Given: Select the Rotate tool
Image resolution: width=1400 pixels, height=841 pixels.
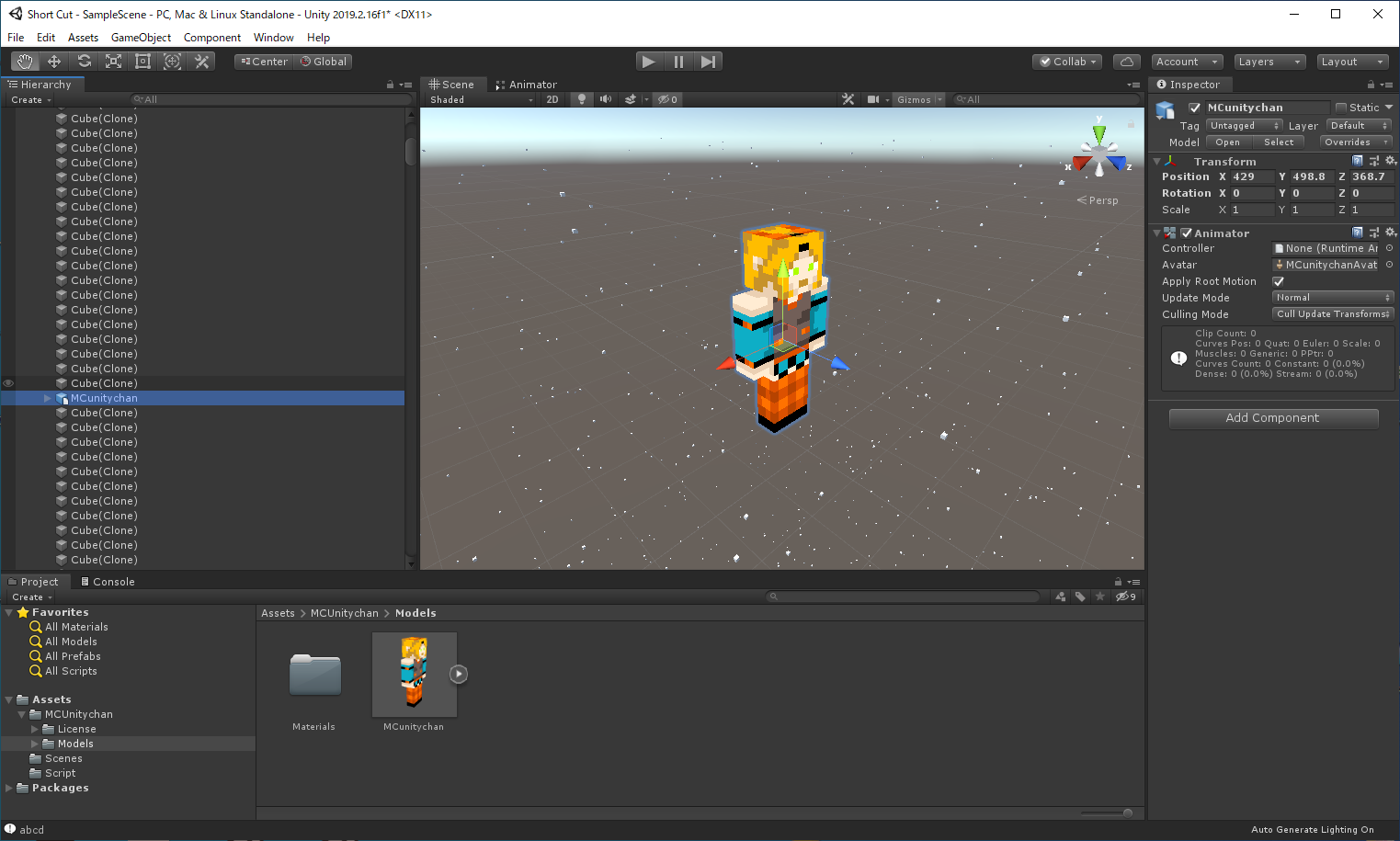Looking at the screenshot, I should click(84, 62).
